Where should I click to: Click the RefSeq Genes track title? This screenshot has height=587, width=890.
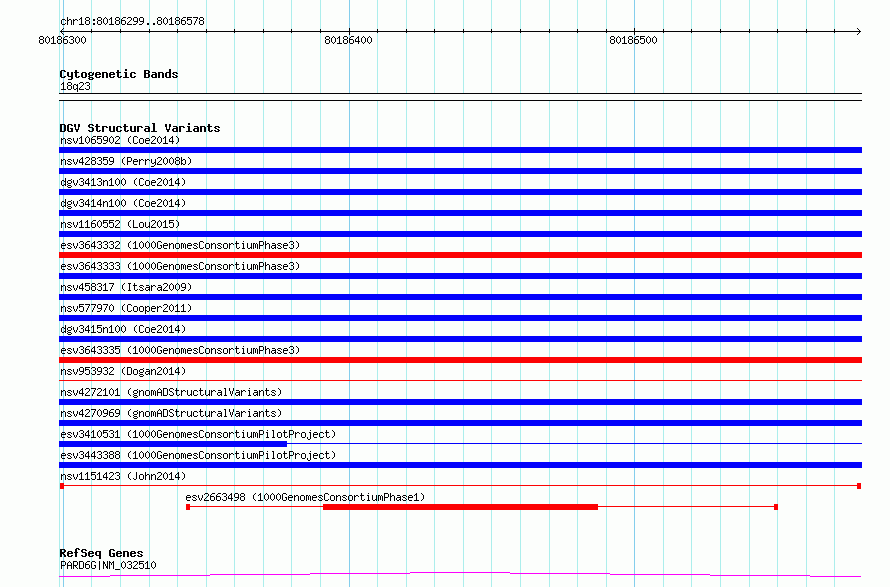pyautogui.click(x=101, y=553)
